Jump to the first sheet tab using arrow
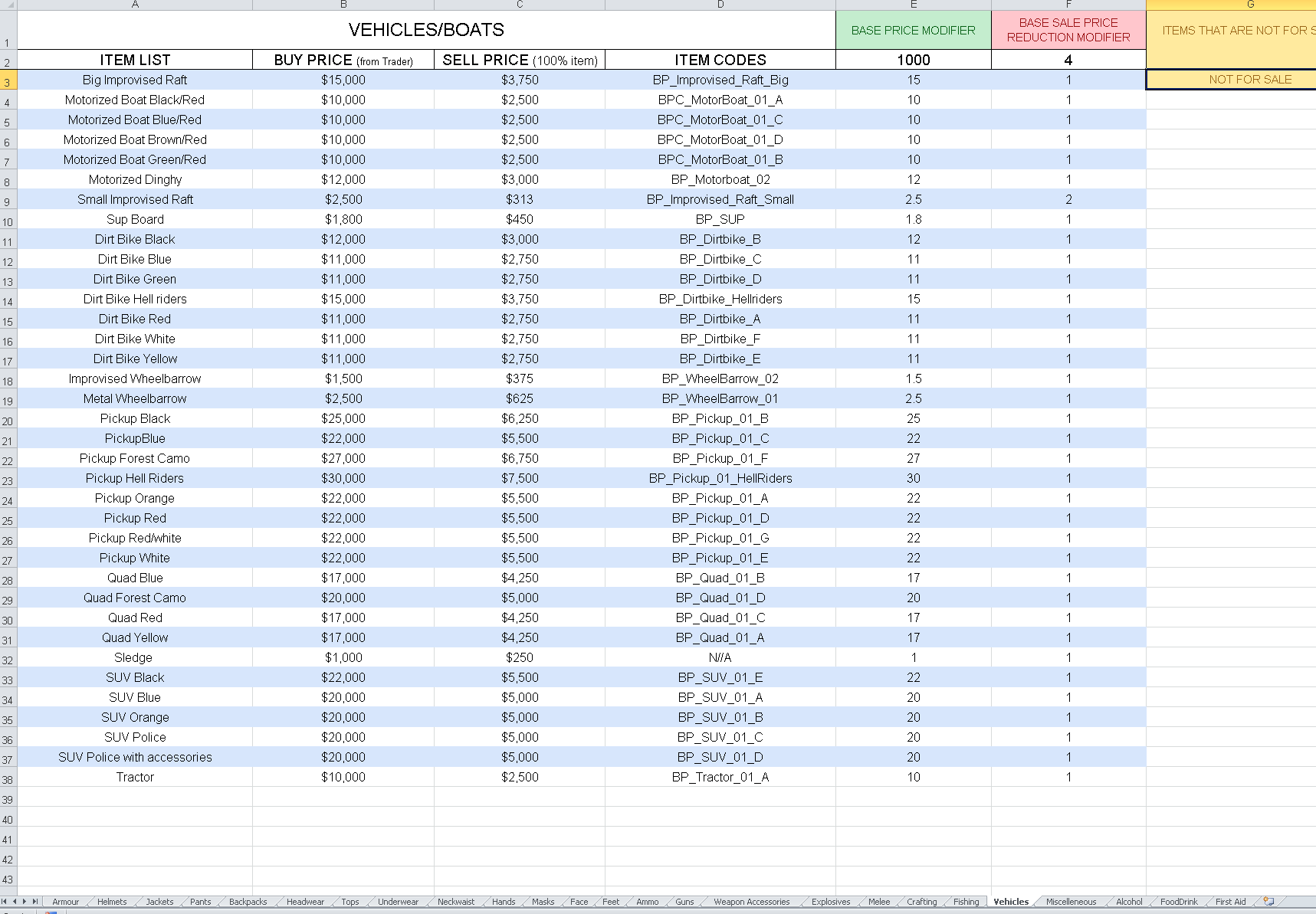Image resolution: width=1316 pixels, height=914 pixels. tap(5, 902)
